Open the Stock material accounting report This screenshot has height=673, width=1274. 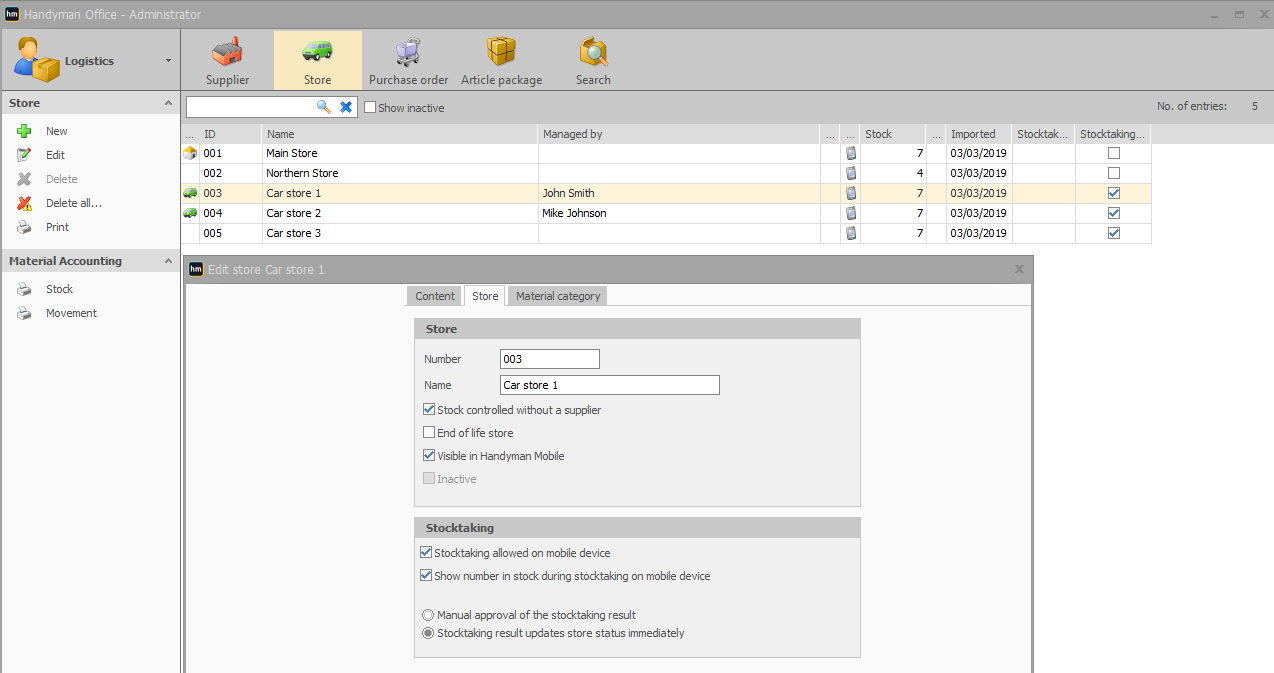point(59,289)
